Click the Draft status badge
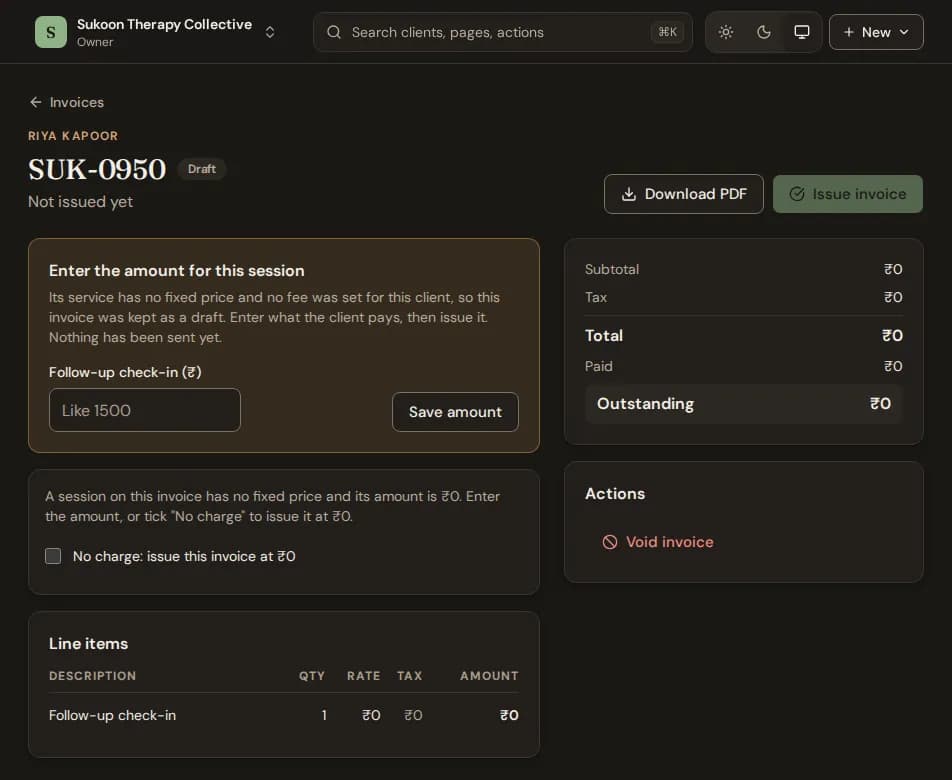The image size is (952, 780). point(202,169)
